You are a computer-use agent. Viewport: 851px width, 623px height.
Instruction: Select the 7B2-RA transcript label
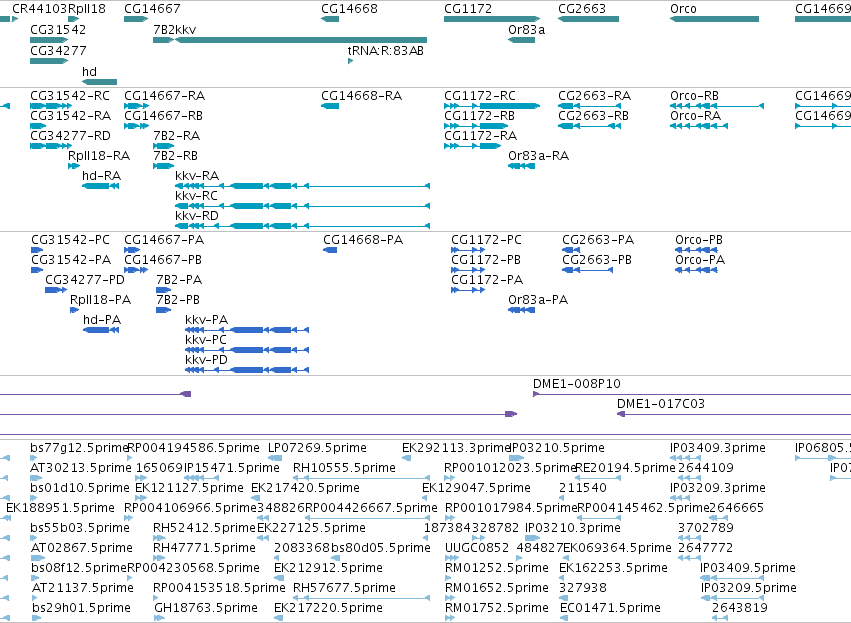(x=176, y=136)
